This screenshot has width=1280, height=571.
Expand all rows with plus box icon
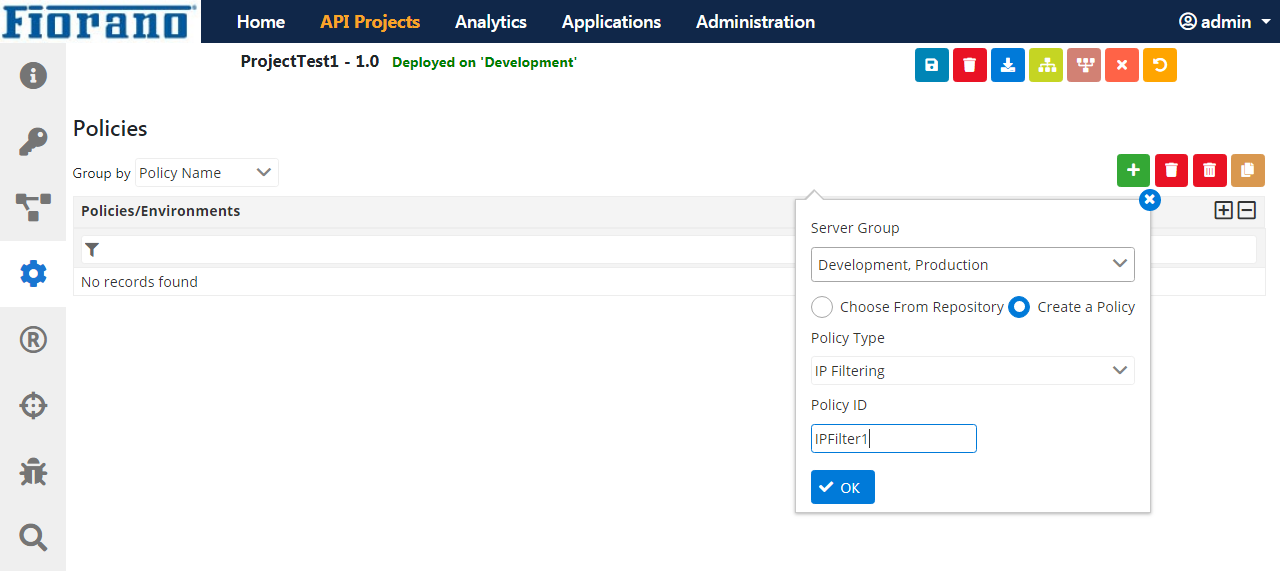pyautogui.click(x=1223, y=210)
